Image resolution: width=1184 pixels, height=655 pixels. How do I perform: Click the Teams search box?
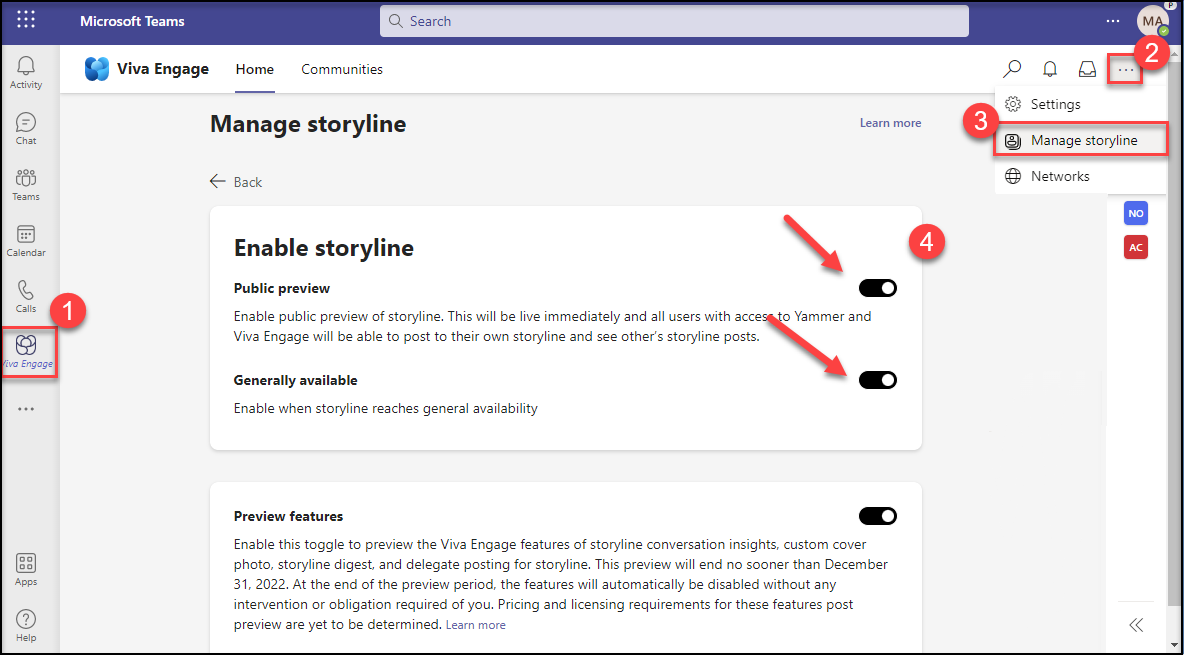tap(674, 21)
